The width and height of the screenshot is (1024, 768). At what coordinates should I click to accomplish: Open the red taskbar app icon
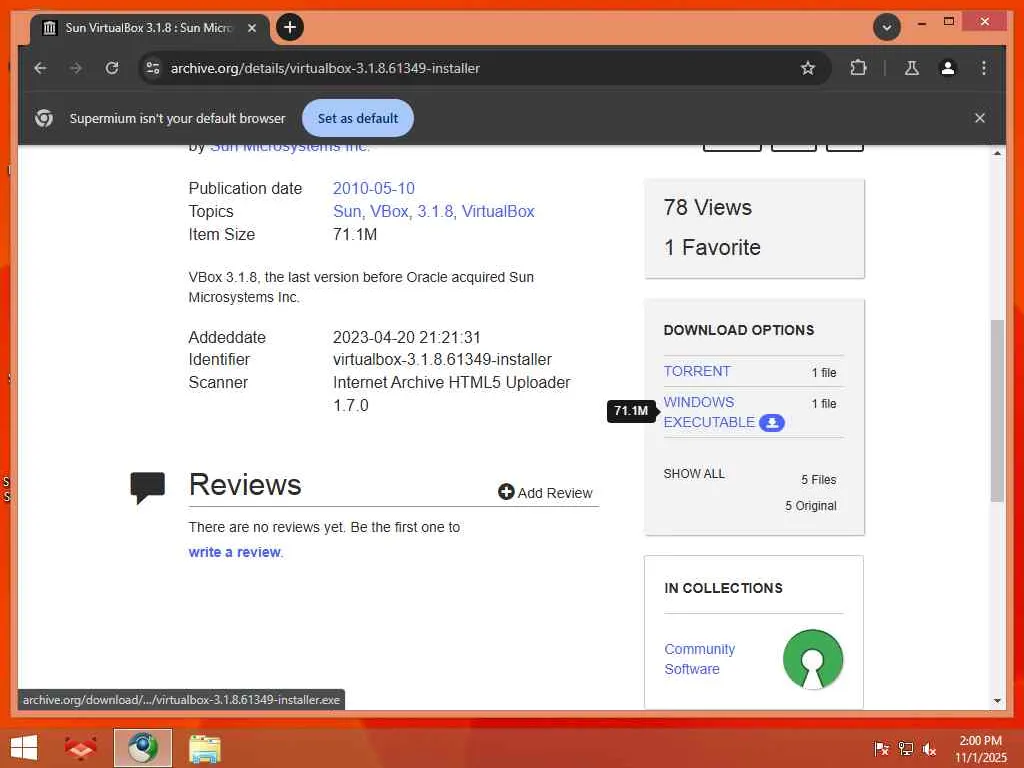point(81,748)
